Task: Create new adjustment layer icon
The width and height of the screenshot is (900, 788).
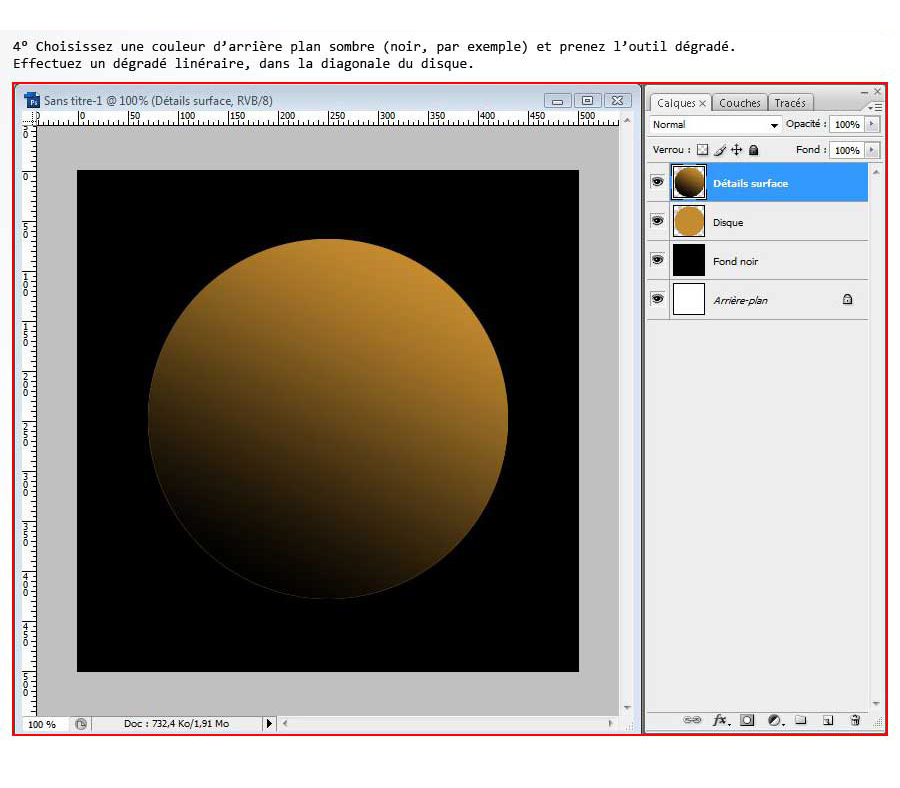Action: [774, 720]
